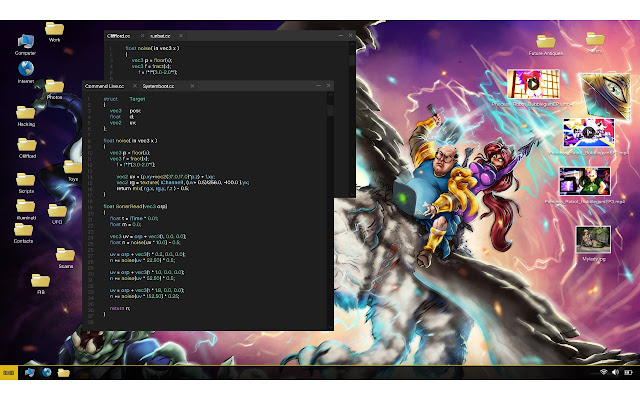Click the Wi-Fi tray icon
The image size is (640, 400).
point(603,372)
